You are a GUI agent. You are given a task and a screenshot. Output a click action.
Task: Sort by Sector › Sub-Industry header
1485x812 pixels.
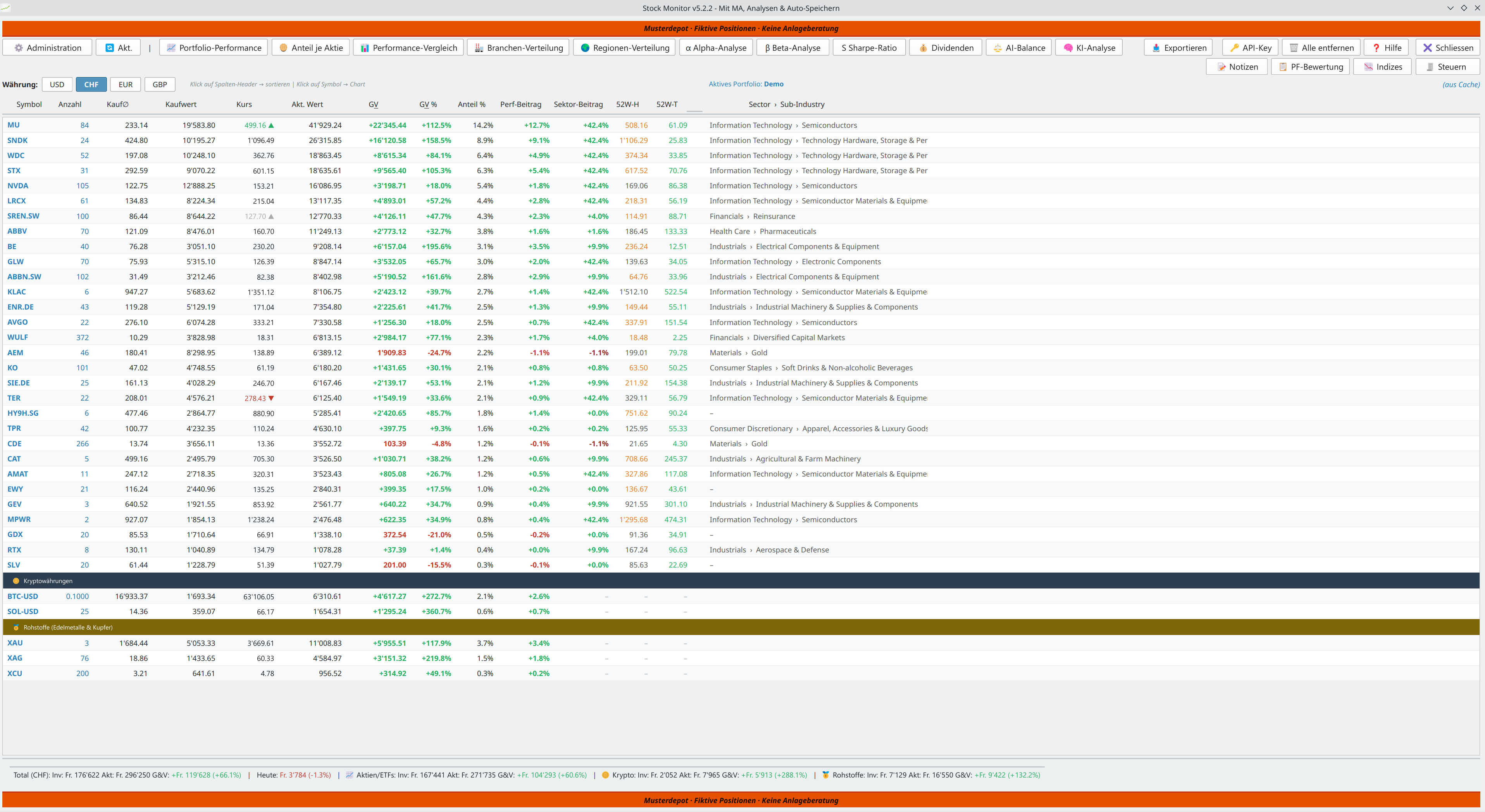(786, 104)
